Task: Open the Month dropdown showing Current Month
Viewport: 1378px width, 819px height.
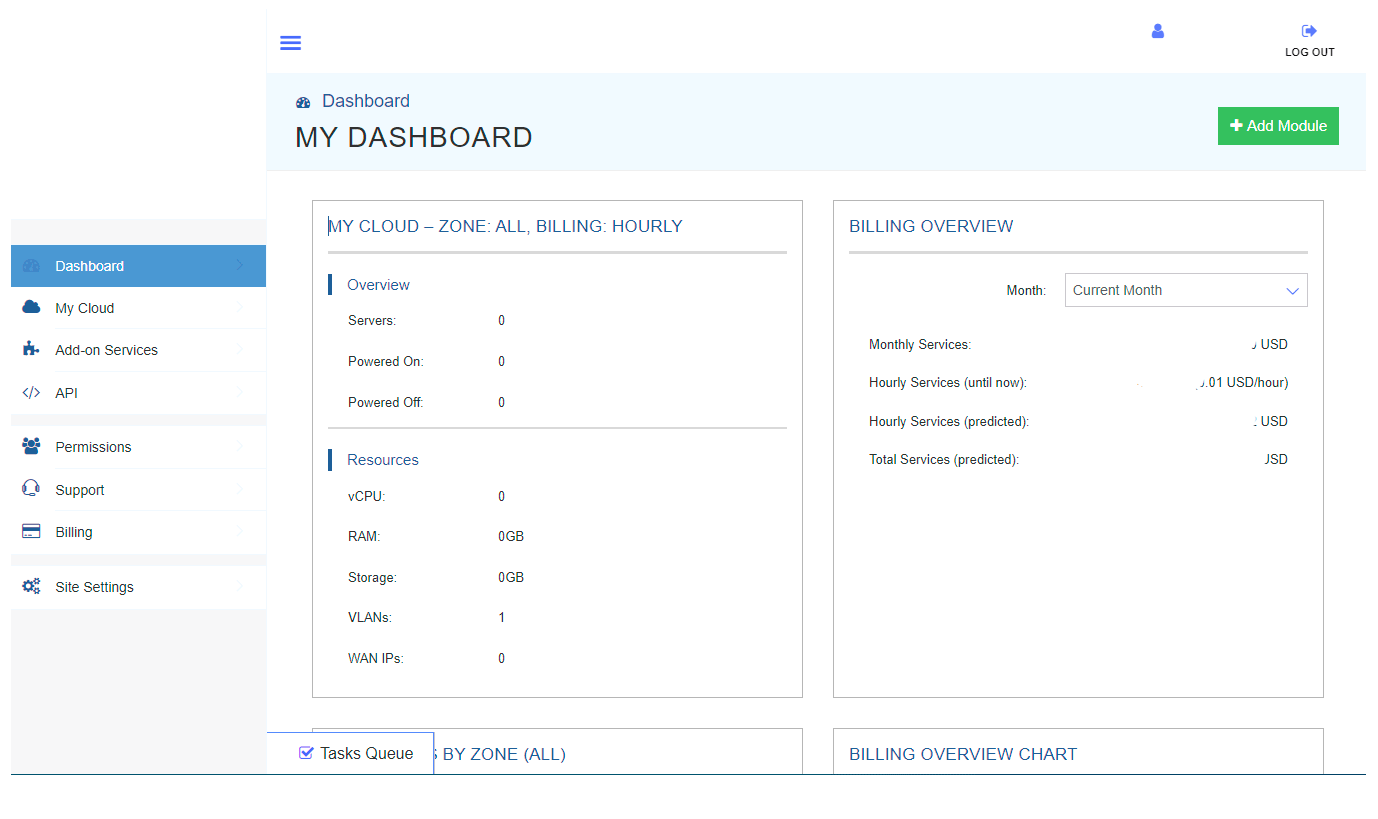Action: tap(1186, 290)
